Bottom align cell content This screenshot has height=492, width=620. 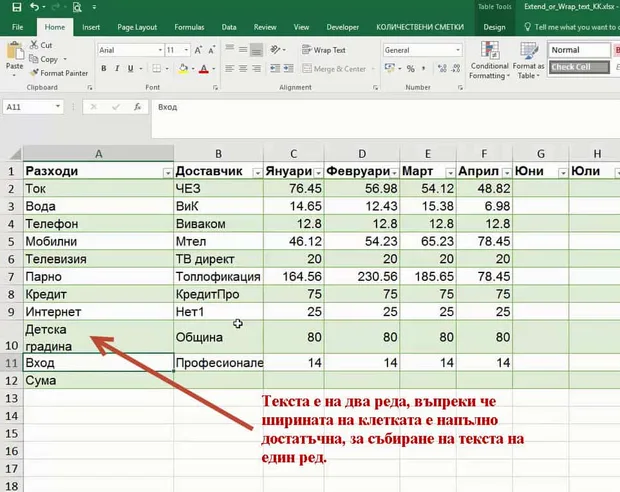(x=257, y=50)
